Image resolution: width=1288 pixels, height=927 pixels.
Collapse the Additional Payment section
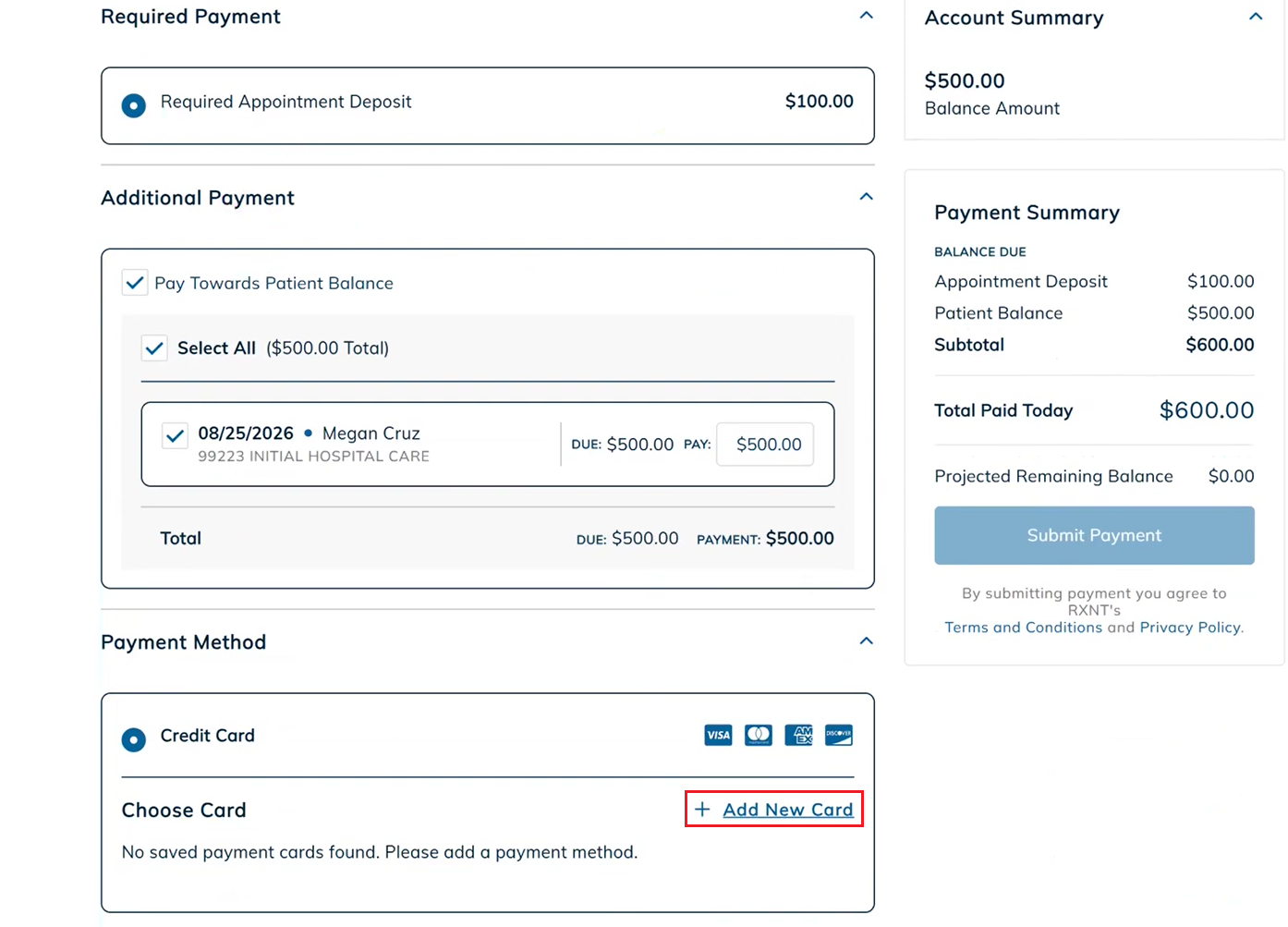866,197
